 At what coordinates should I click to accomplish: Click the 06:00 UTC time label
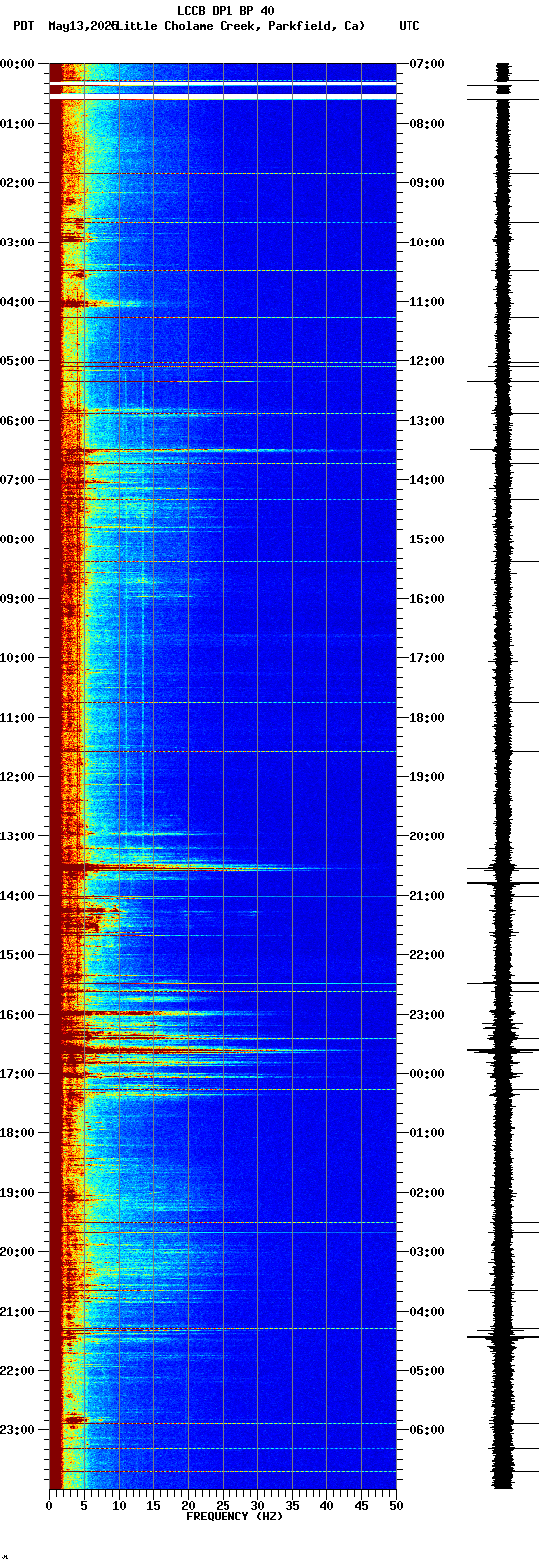427,1430
